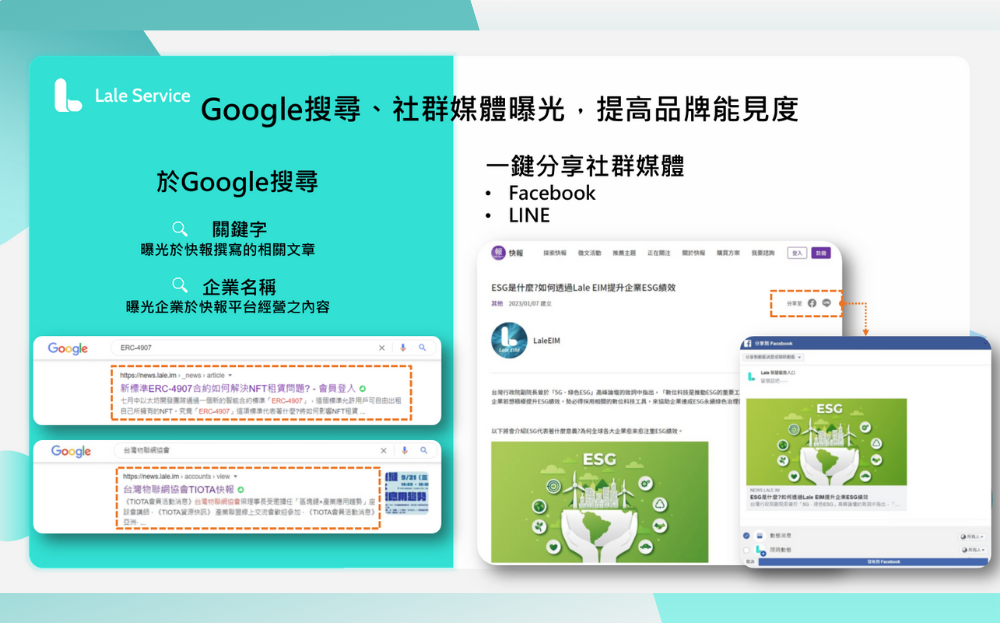The width and height of the screenshot is (1000, 623).
Task: Click the 其他 category tag under article title
Action: coord(497,304)
